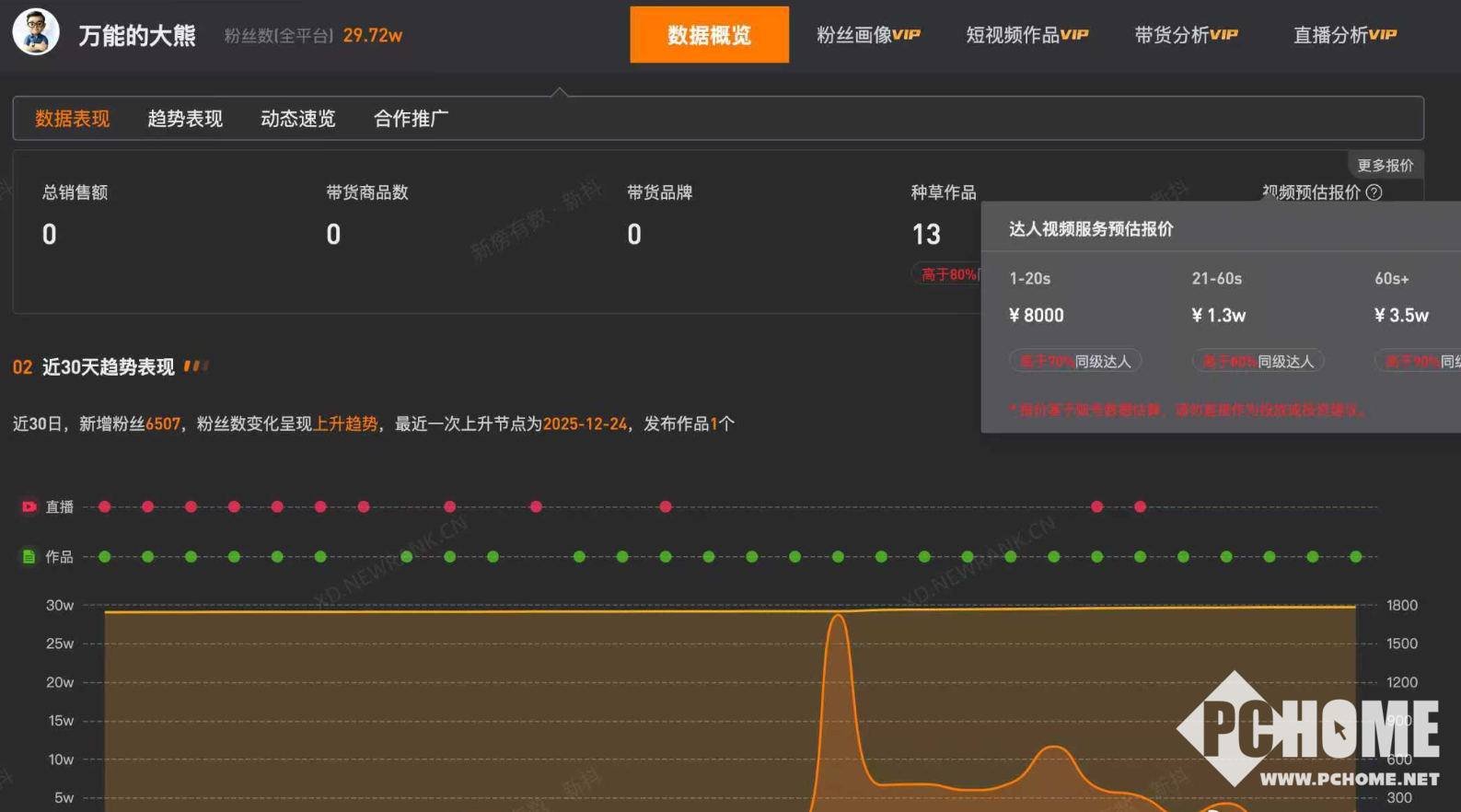This screenshot has height=812, width=1461.
Task: Click the VIP badge on 粉丝画像
Action: 907,35
